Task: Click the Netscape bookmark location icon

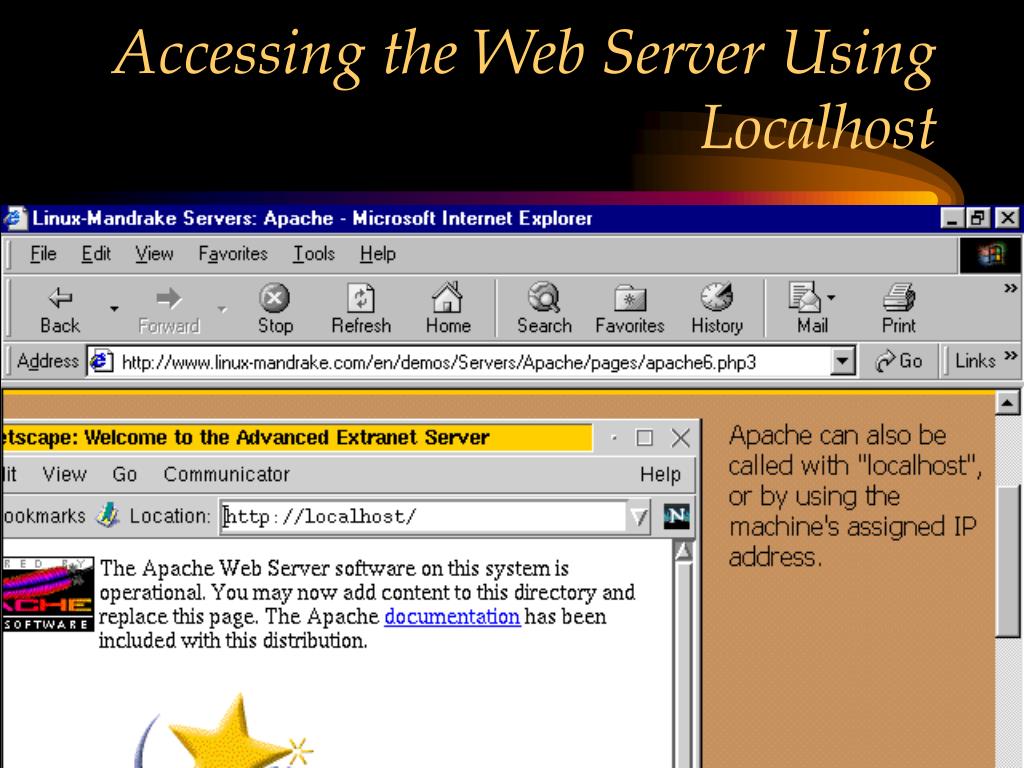Action: coord(108,516)
